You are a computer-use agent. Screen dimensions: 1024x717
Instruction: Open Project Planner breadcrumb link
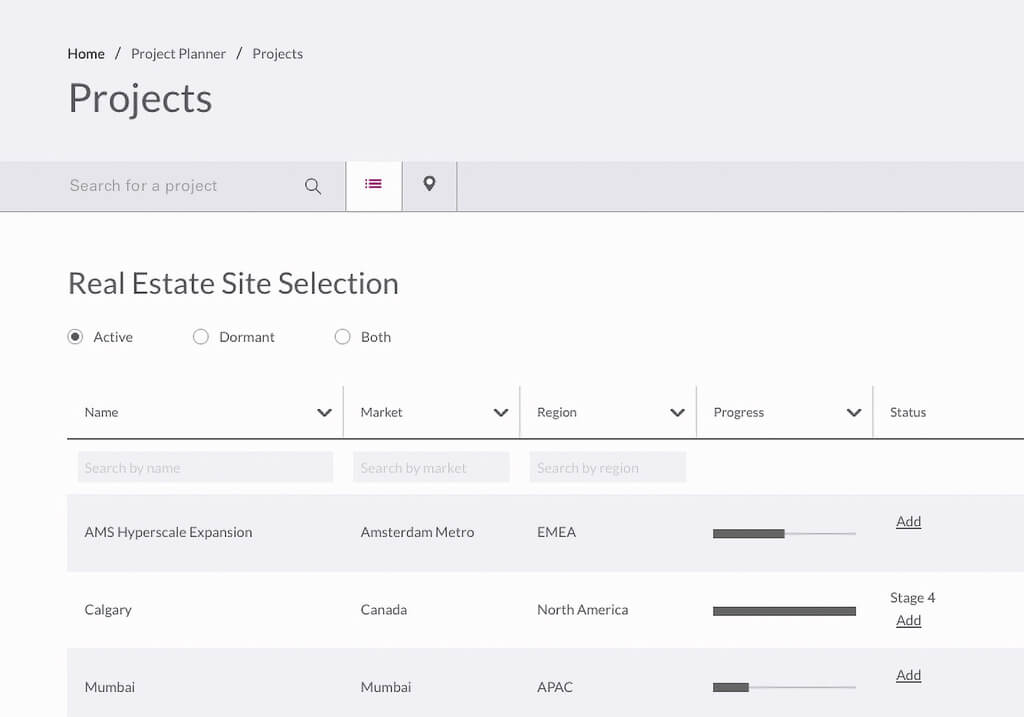178,54
